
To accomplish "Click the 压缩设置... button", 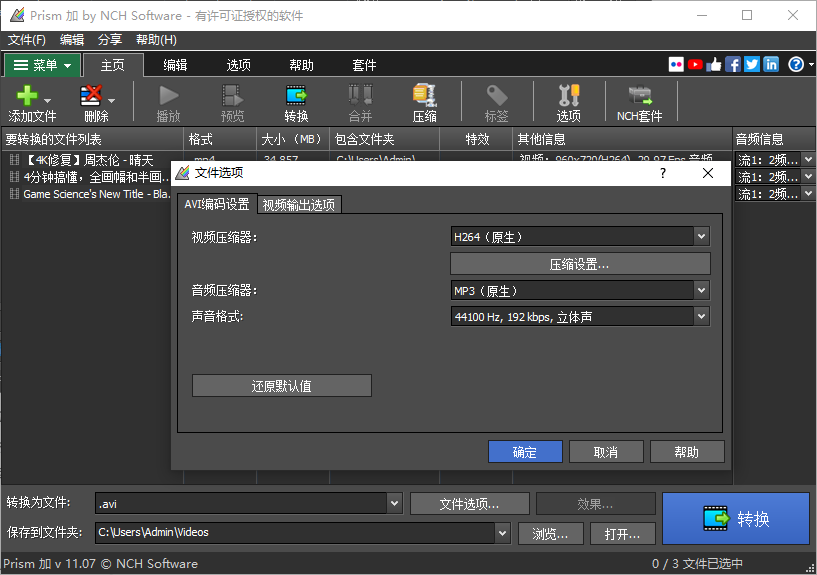I will [580, 264].
